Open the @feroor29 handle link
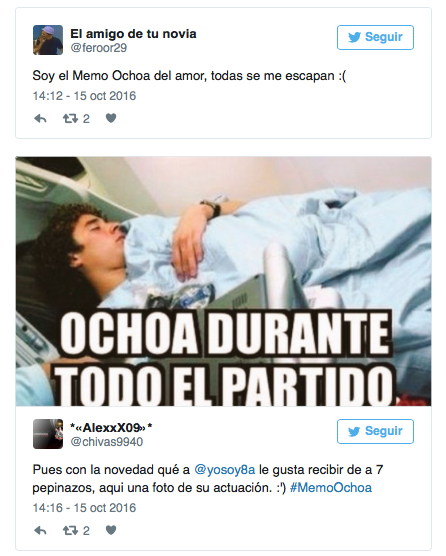 coord(99,48)
